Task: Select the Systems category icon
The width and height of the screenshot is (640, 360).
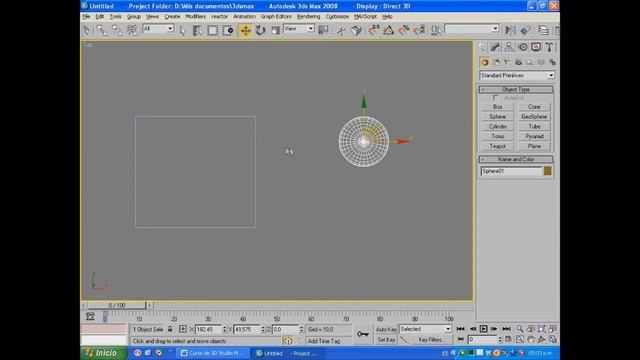Action: (x=552, y=62)
